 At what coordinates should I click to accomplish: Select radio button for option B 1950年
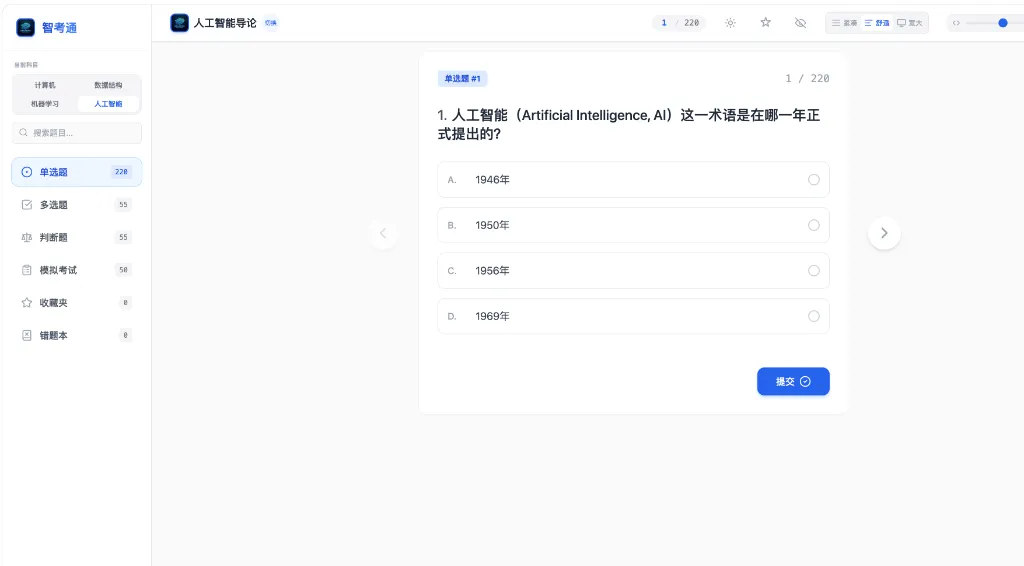click(814, 225)
